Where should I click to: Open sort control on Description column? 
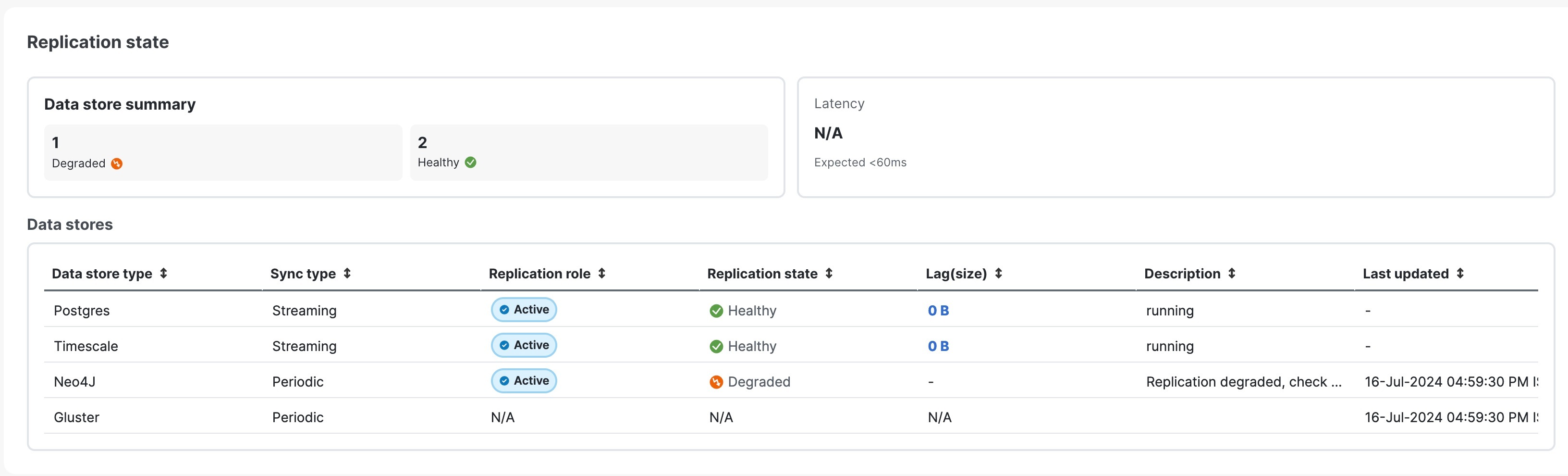pyautogui.click(x=1233, y=273)
